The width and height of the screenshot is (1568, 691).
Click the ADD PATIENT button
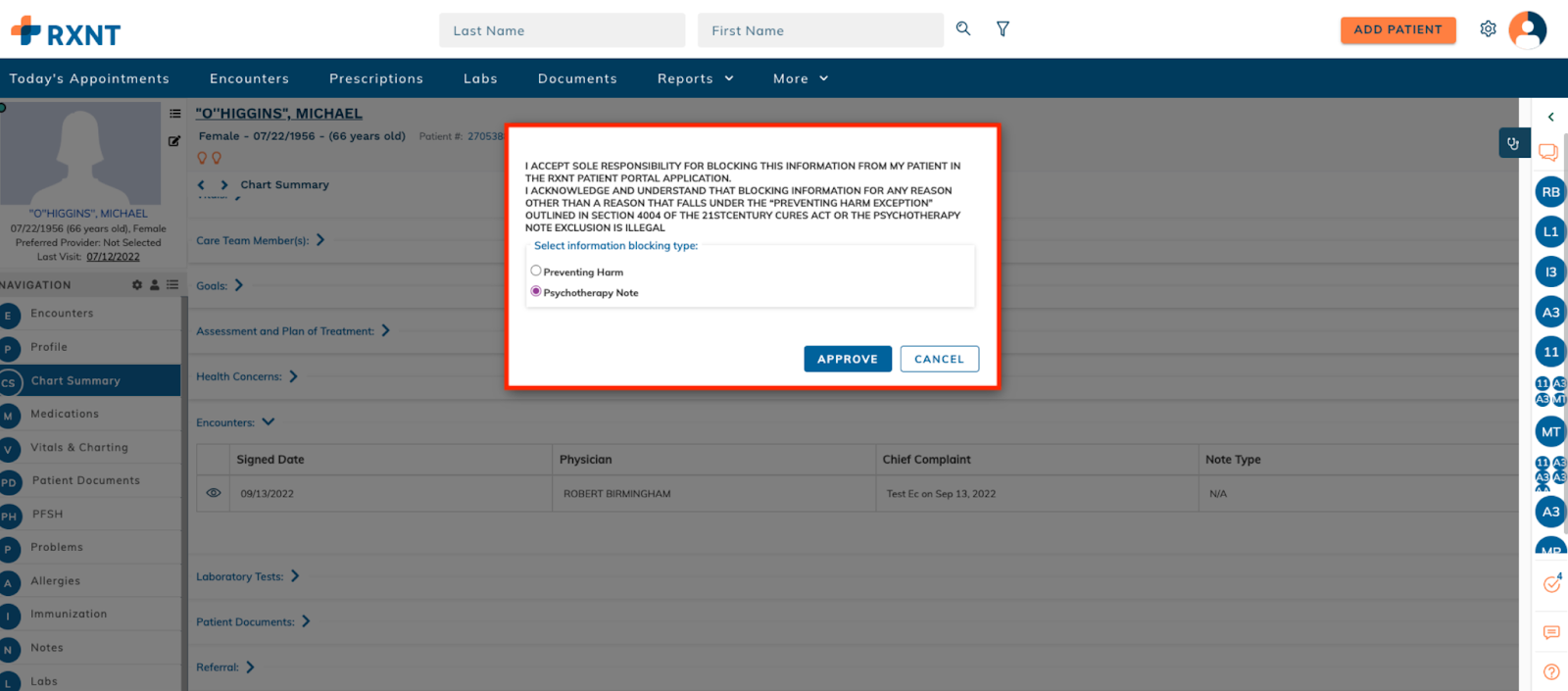click(x=1397, y=29)
